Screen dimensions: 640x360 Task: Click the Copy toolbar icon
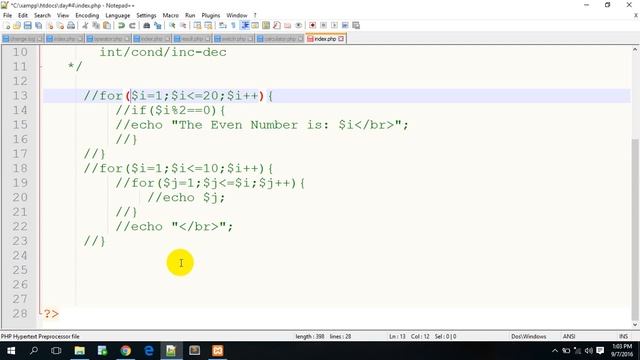(96, 25)
